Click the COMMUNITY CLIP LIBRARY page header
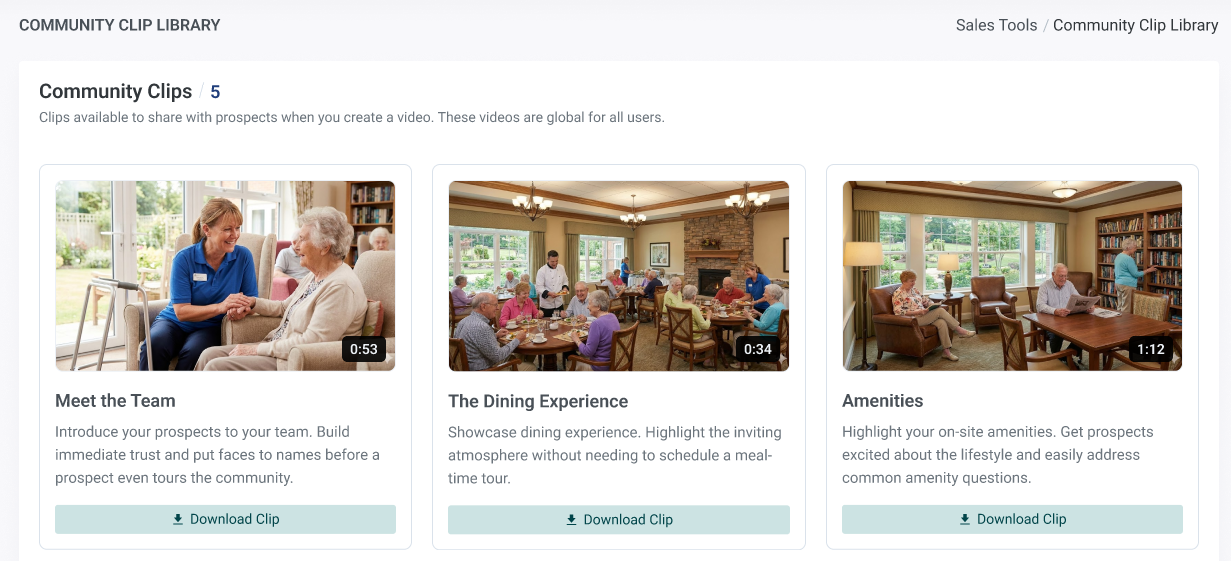1231x561 pixels. [120, 25]
